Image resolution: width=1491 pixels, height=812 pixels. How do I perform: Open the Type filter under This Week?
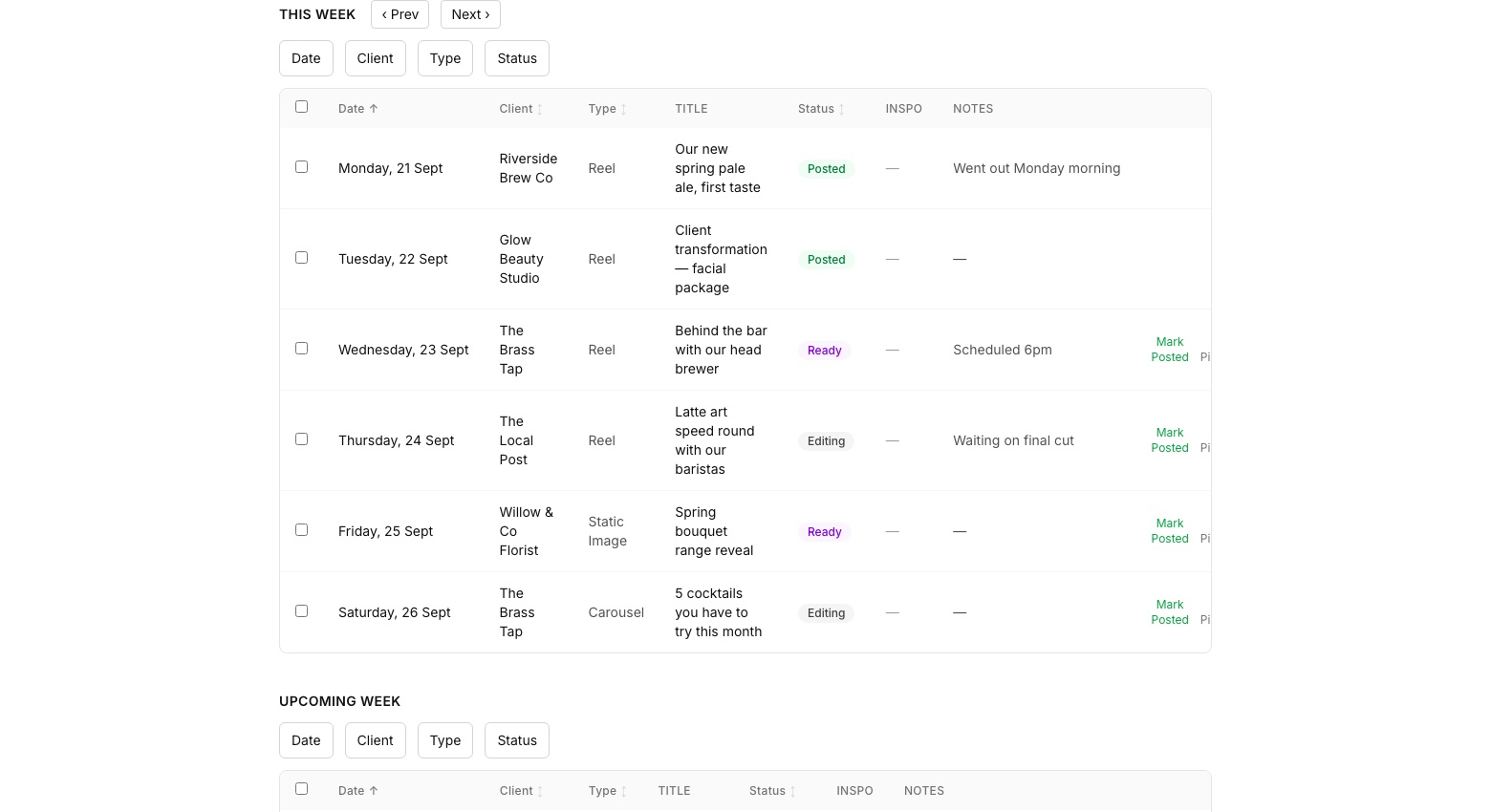pos(445,58)
